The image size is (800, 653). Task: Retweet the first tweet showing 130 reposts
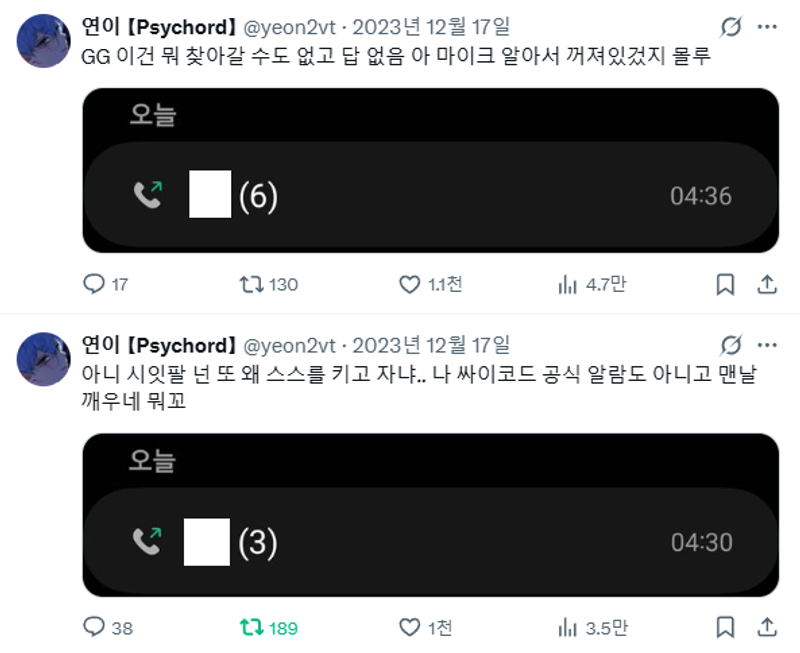point(269,284)
